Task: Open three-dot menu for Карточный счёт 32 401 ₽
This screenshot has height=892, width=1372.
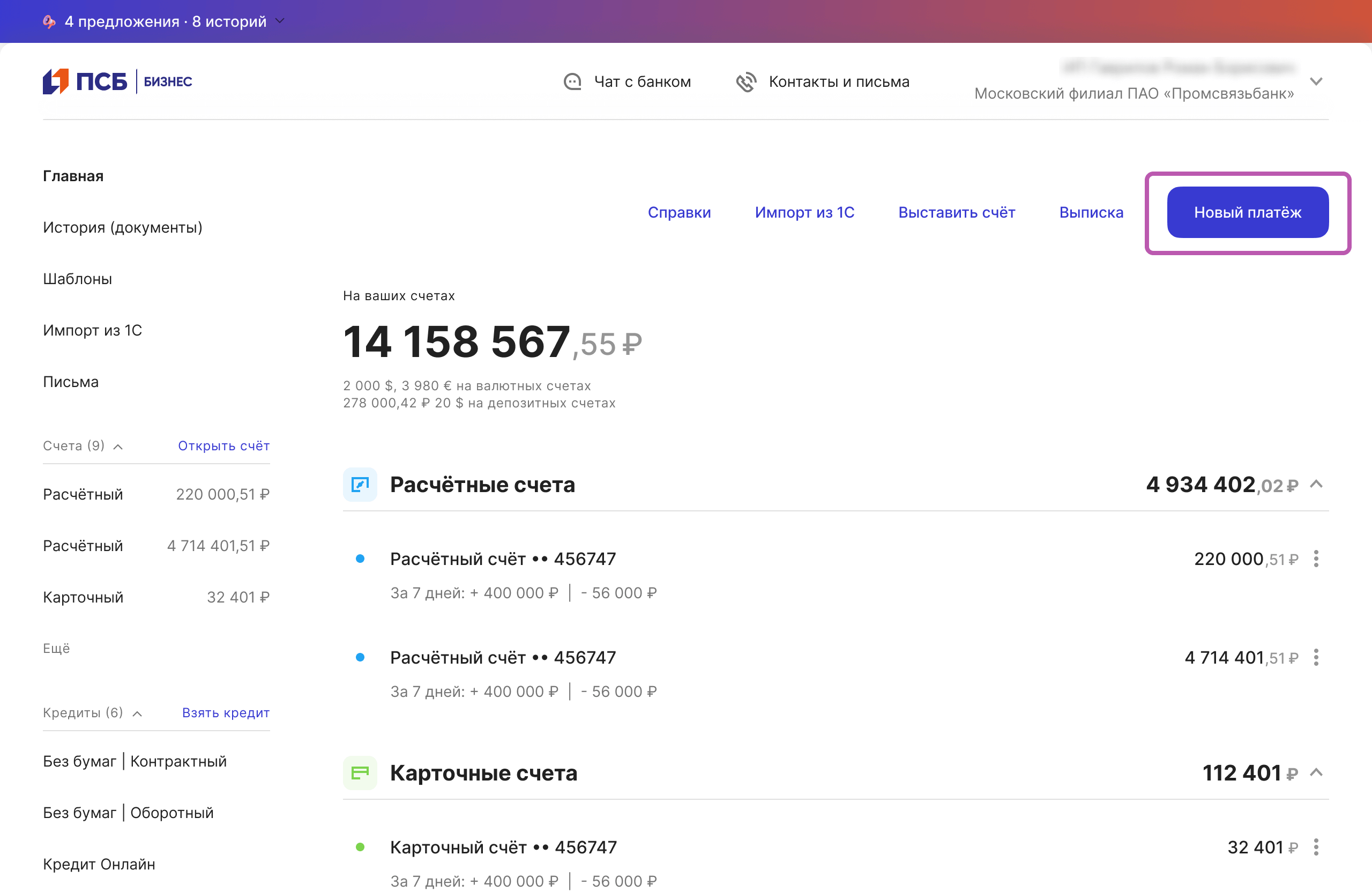Action: pyautogui.click(x=1316, y=847)
